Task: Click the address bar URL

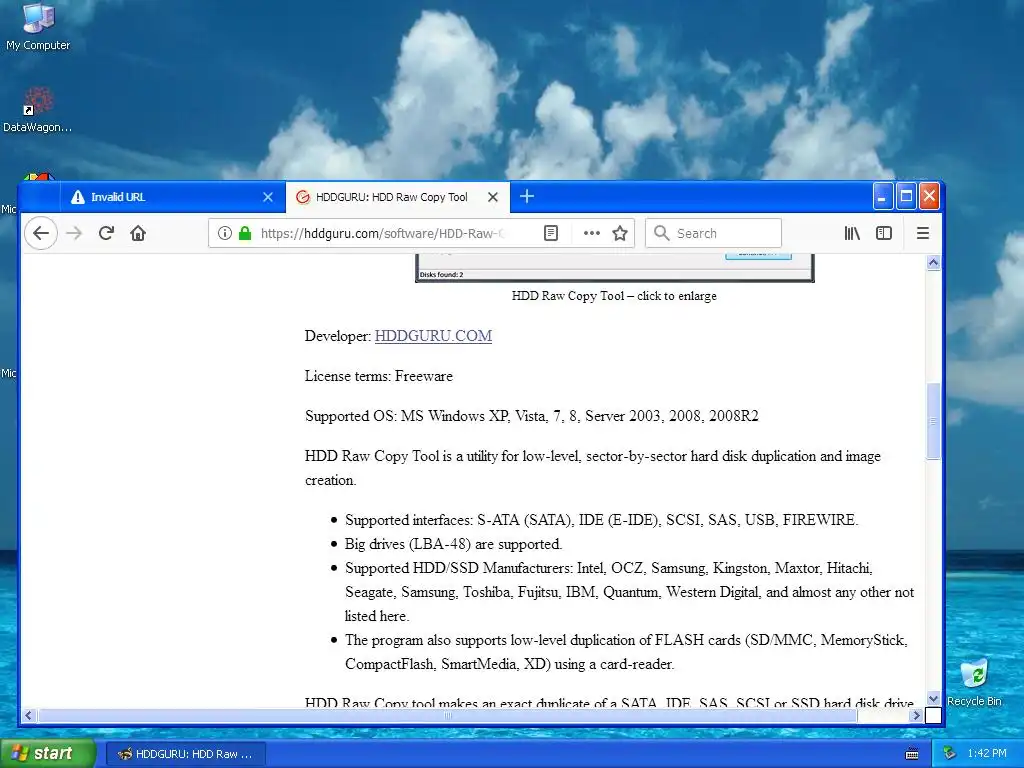Action: tap(382, 233)
